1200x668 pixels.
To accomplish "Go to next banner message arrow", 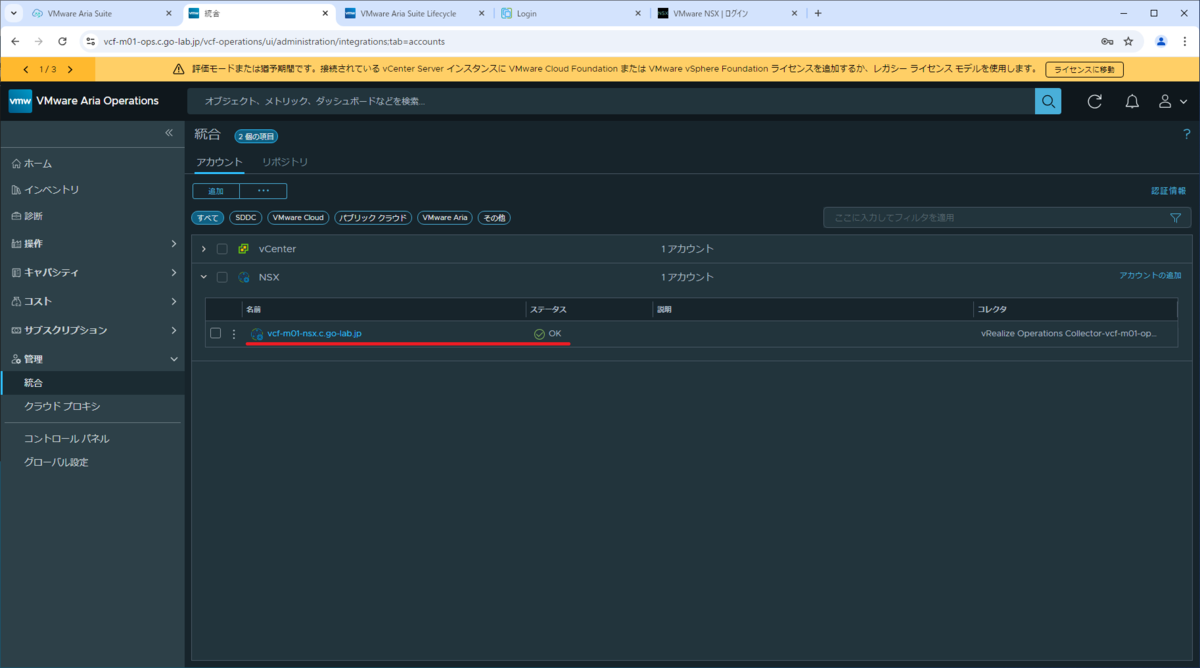I will (x=70, y=69).
